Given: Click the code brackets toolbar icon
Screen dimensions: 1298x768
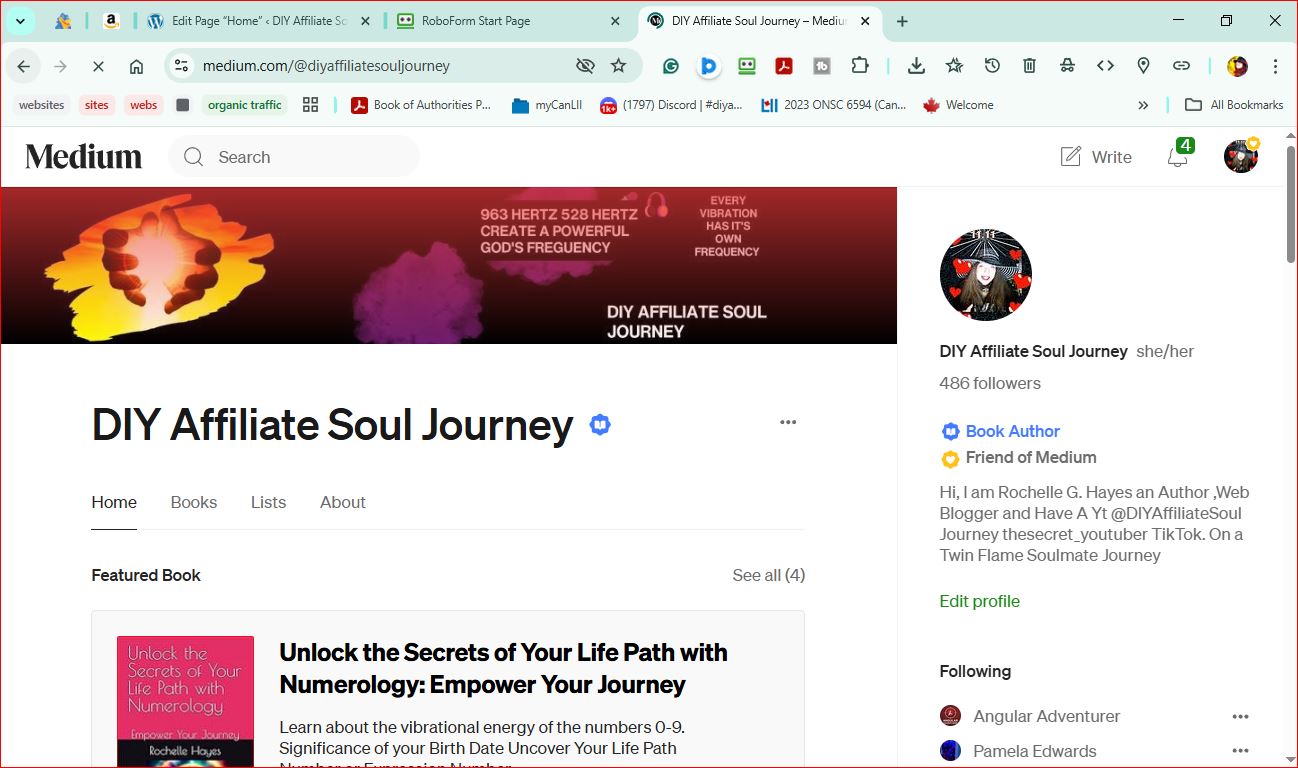Looking at the screenshot, I should pyautogui.click(x=1105, y=66).
